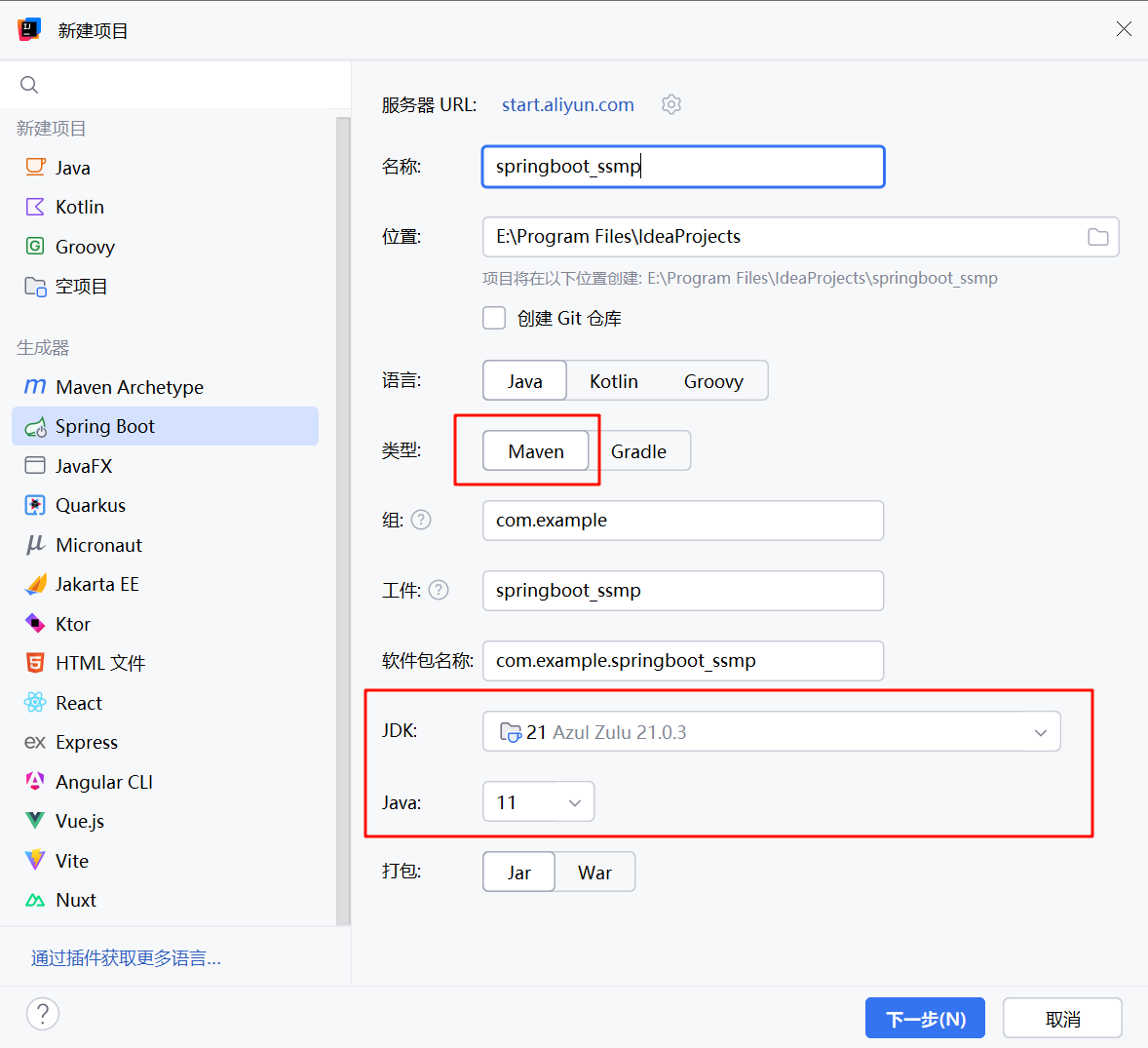Select the Vite generator icon
This screenshot has width=1148, height=1048.
point(35,860)
